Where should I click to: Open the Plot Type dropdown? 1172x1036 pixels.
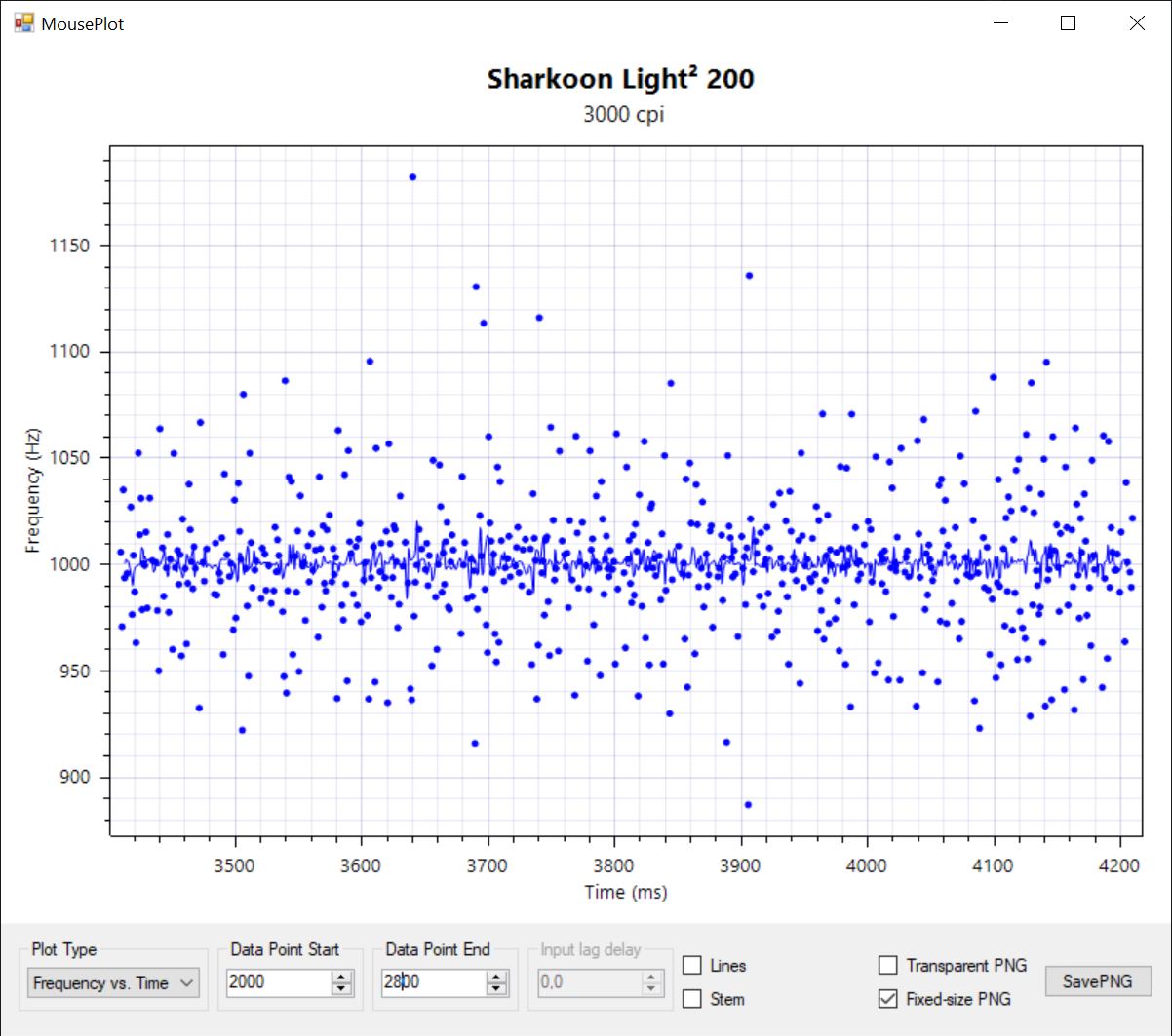pyautogui.click(x=113, y=982)
